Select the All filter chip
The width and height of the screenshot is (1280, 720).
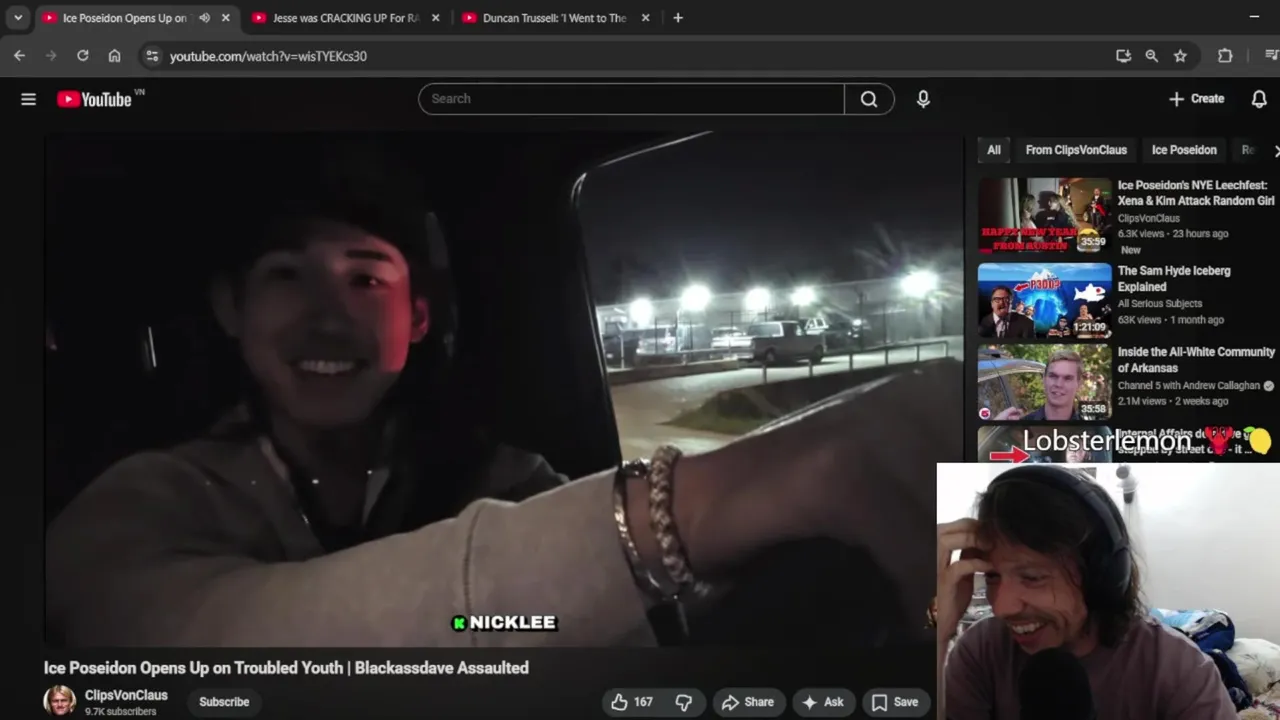(x=994, y=150)
